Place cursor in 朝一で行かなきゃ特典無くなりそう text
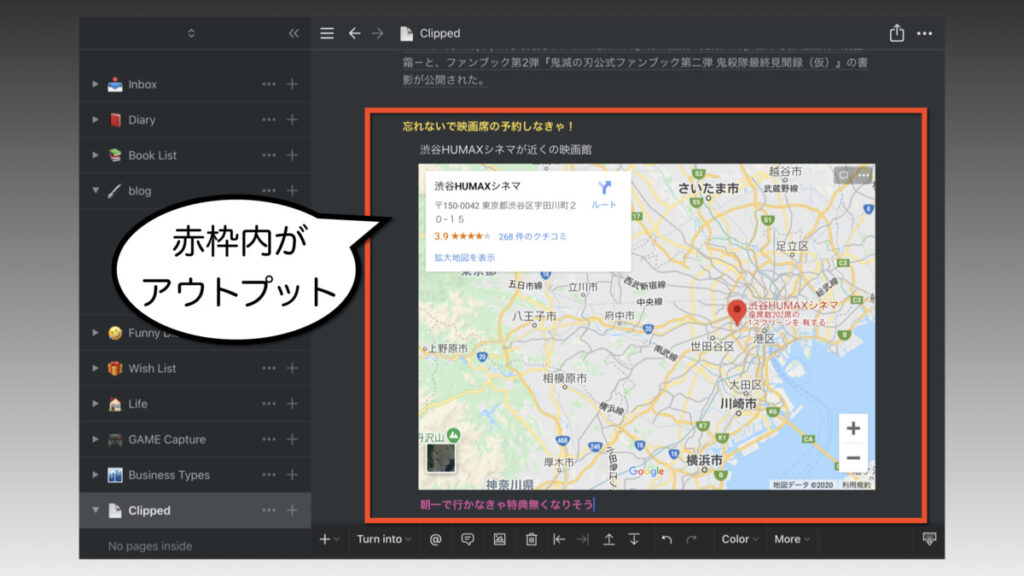The width and height of the screenshot is (1024, 576). click(507, 504)
